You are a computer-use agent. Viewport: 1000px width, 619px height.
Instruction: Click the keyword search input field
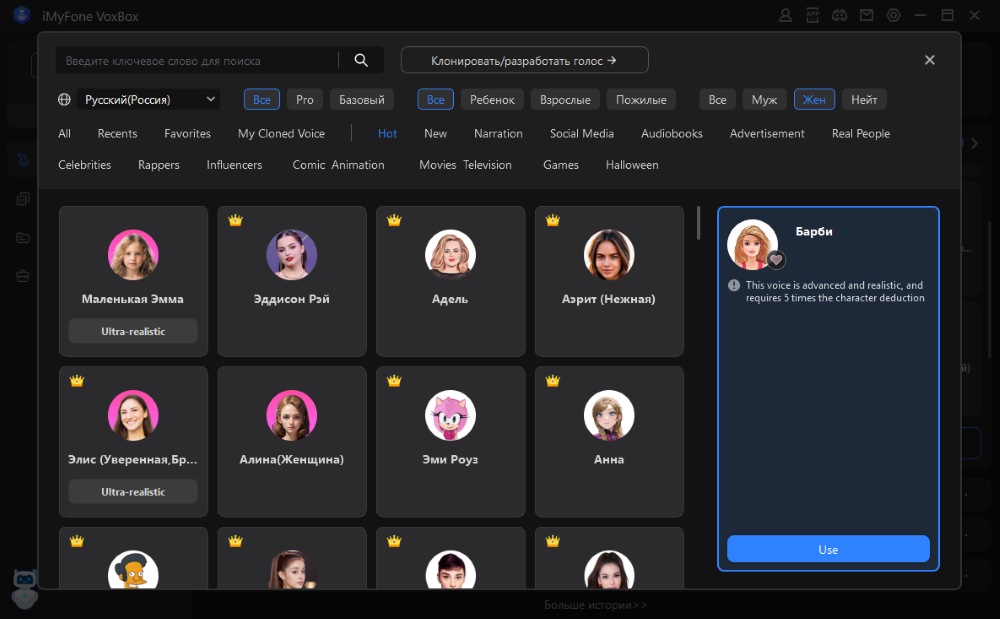tap(198, 61)
